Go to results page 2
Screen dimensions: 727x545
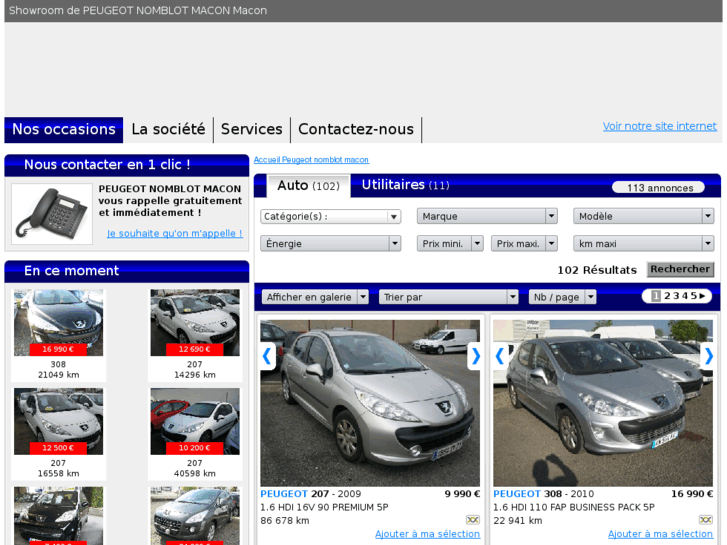667,296
